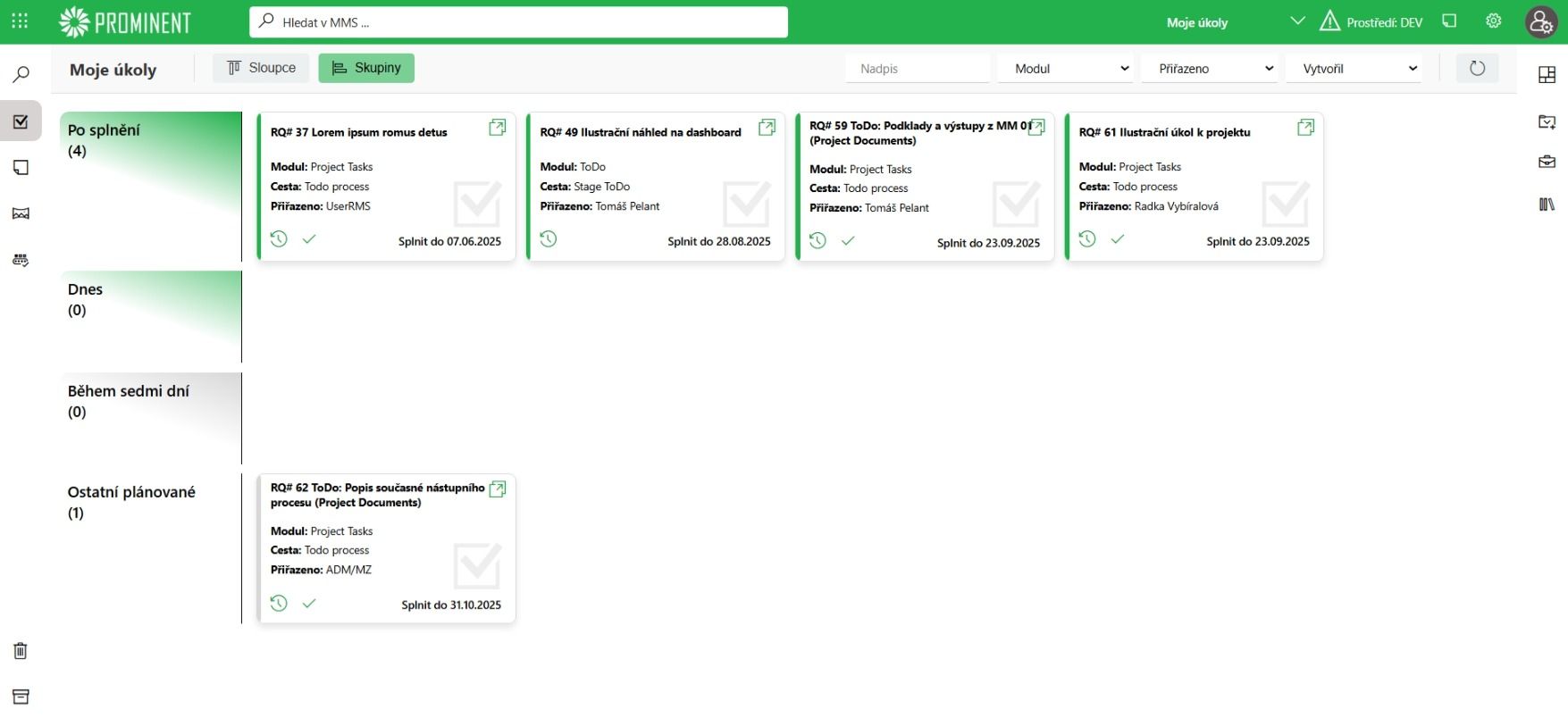Focus the Hledat v MMS search field

pos(518,22)
